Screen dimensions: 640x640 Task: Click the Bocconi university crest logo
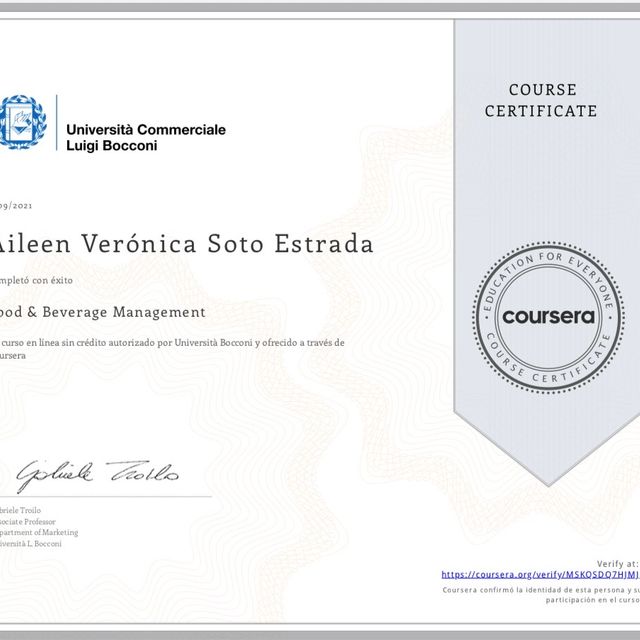pyautogui.click(x=22, y=122)
